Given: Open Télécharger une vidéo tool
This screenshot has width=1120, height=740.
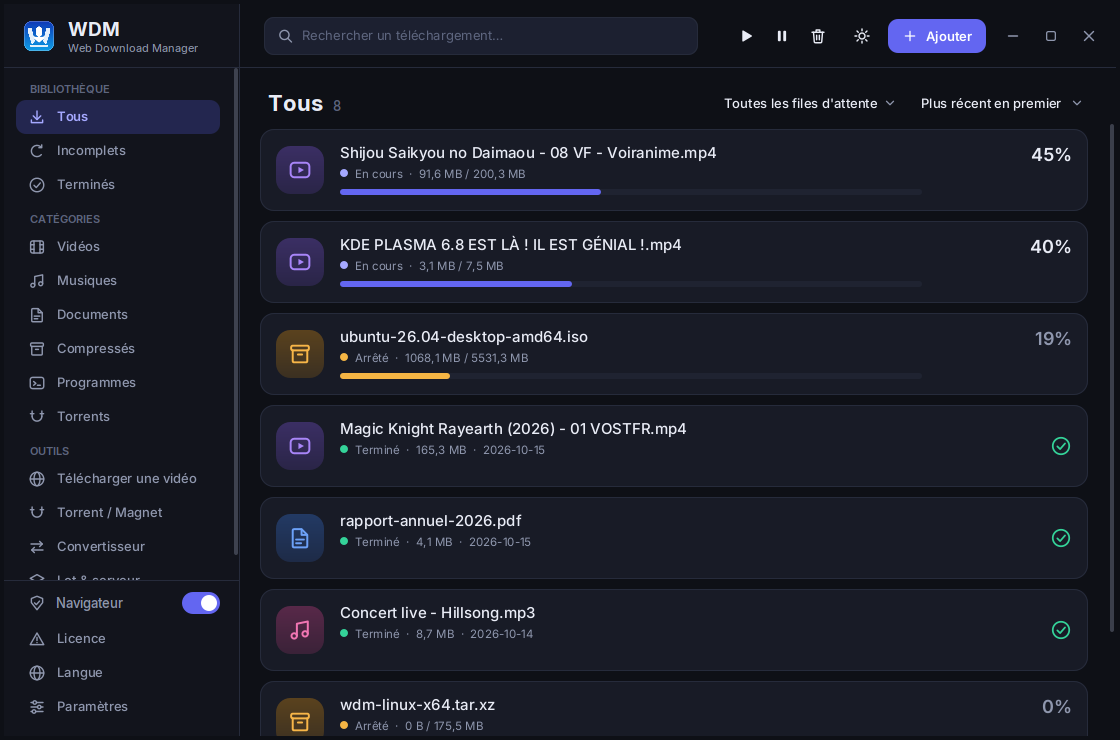Looking at the screenshot, I should click(x=118, y=479).
